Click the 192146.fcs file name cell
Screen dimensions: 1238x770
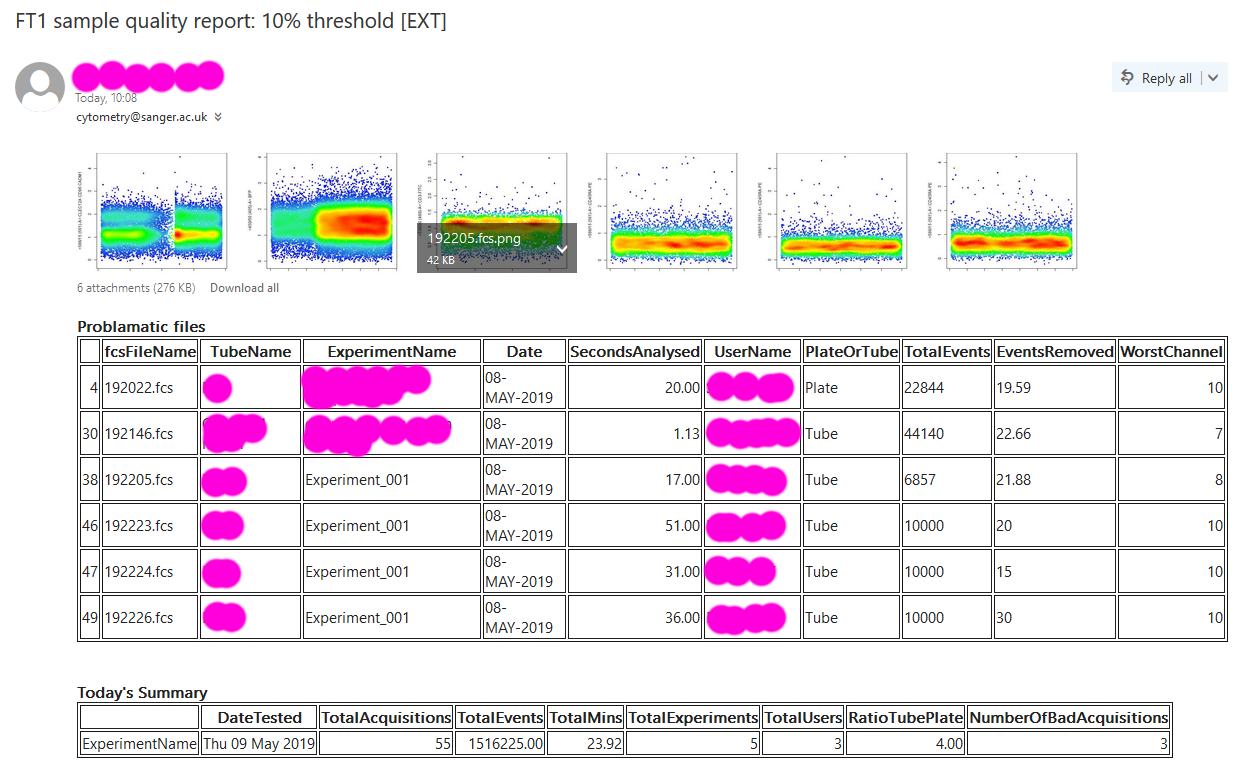138,433
